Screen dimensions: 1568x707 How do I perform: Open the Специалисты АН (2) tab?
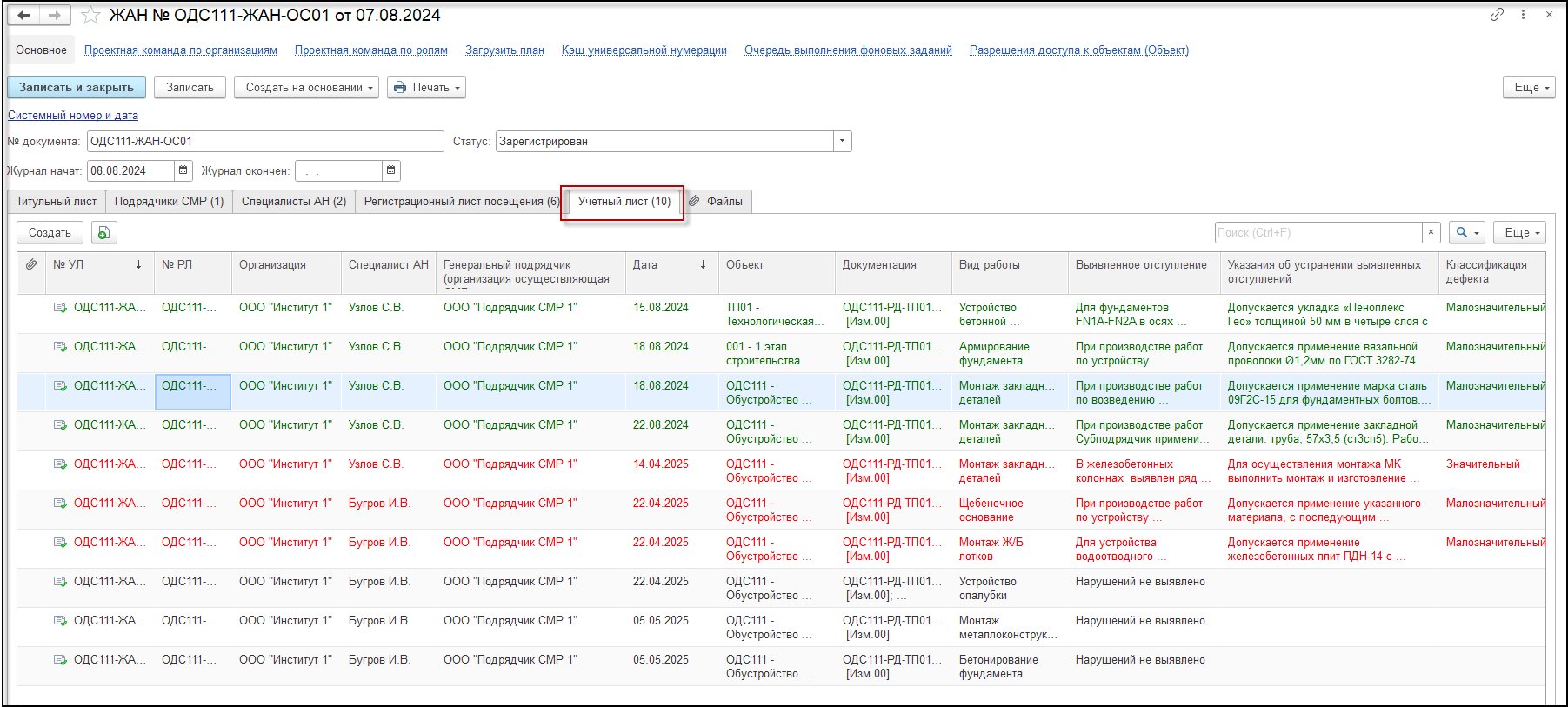click(293, 202)
